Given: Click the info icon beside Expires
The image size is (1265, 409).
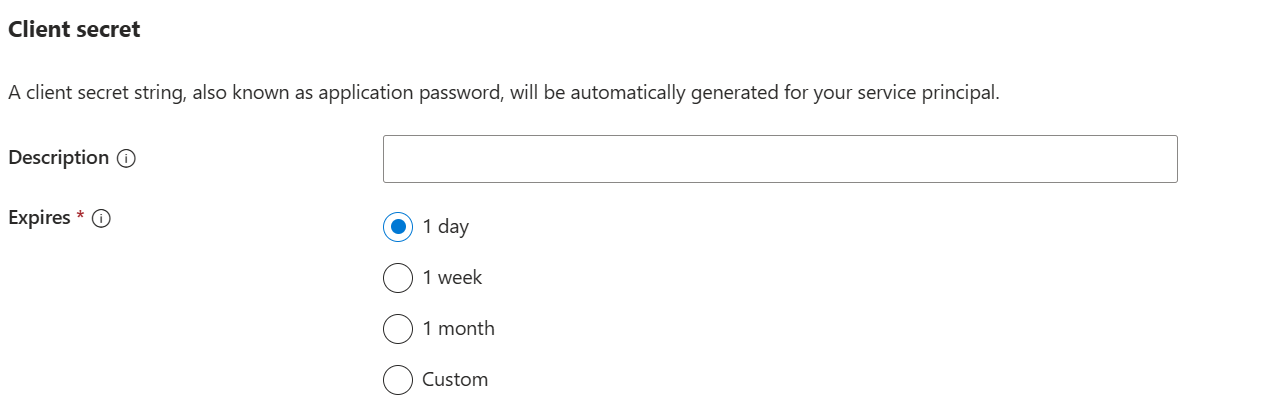Looking at the screenshot, I should [100, 219].
